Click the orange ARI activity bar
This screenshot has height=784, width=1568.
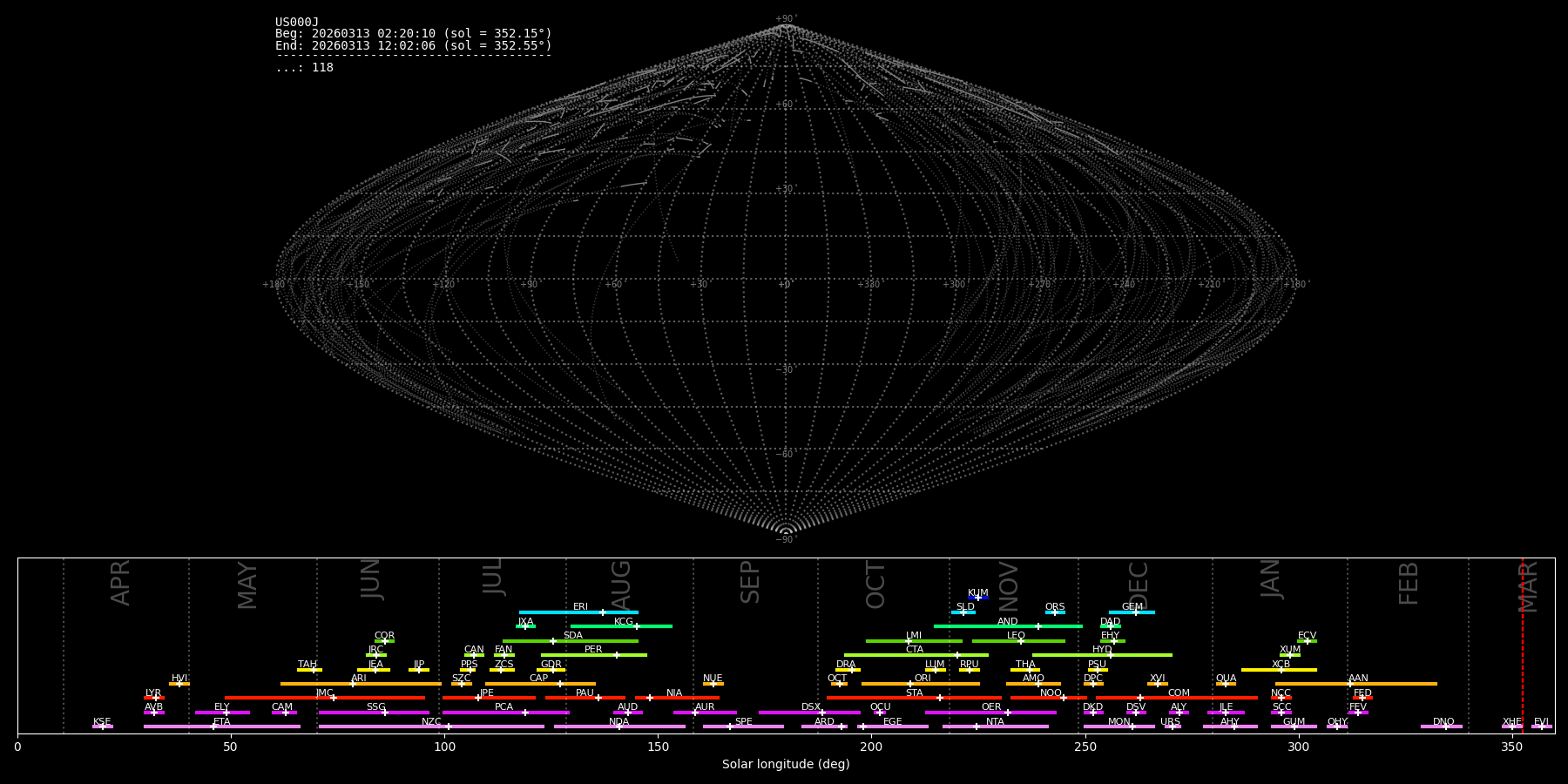tap(361, 684)
